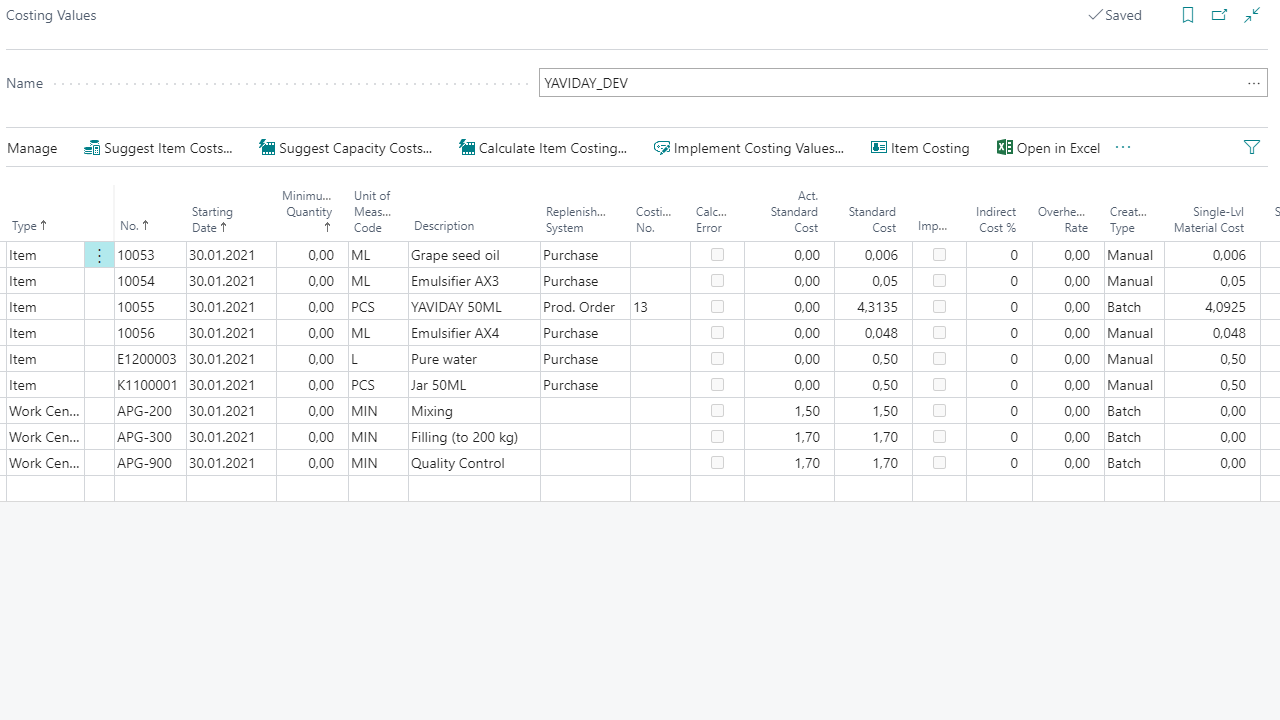
Task: Sort by the No. column header
Action: click(134, 227)
